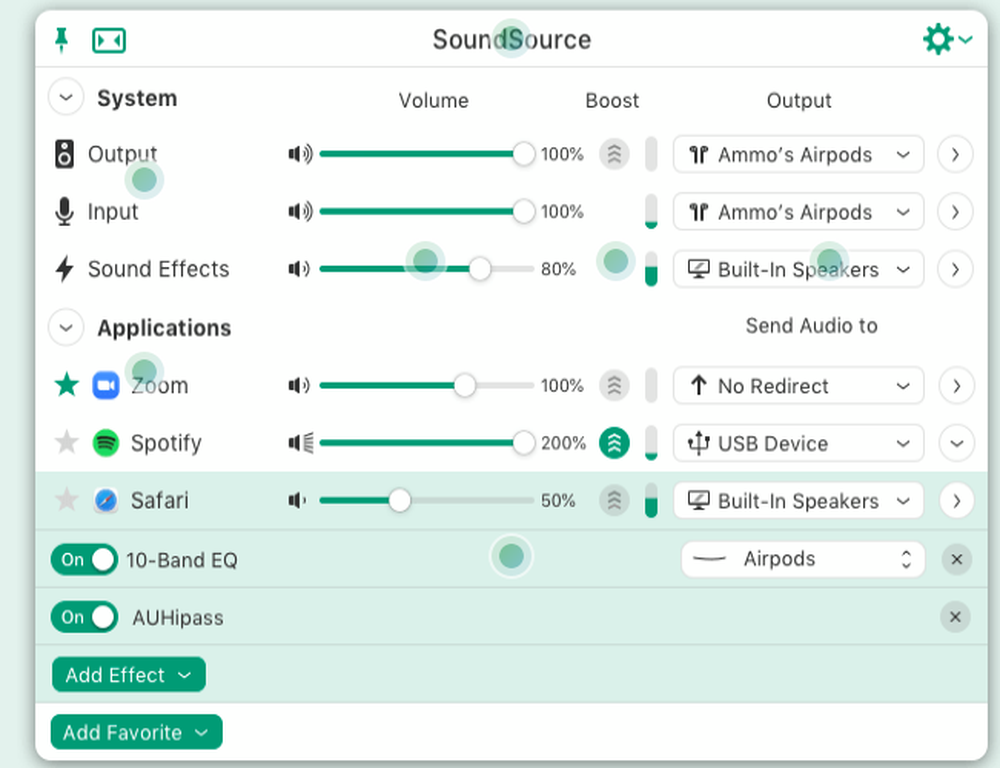Unfavorite Zoom with the green star
This screenshot has width=1000, height=768.
pos(66,385)
